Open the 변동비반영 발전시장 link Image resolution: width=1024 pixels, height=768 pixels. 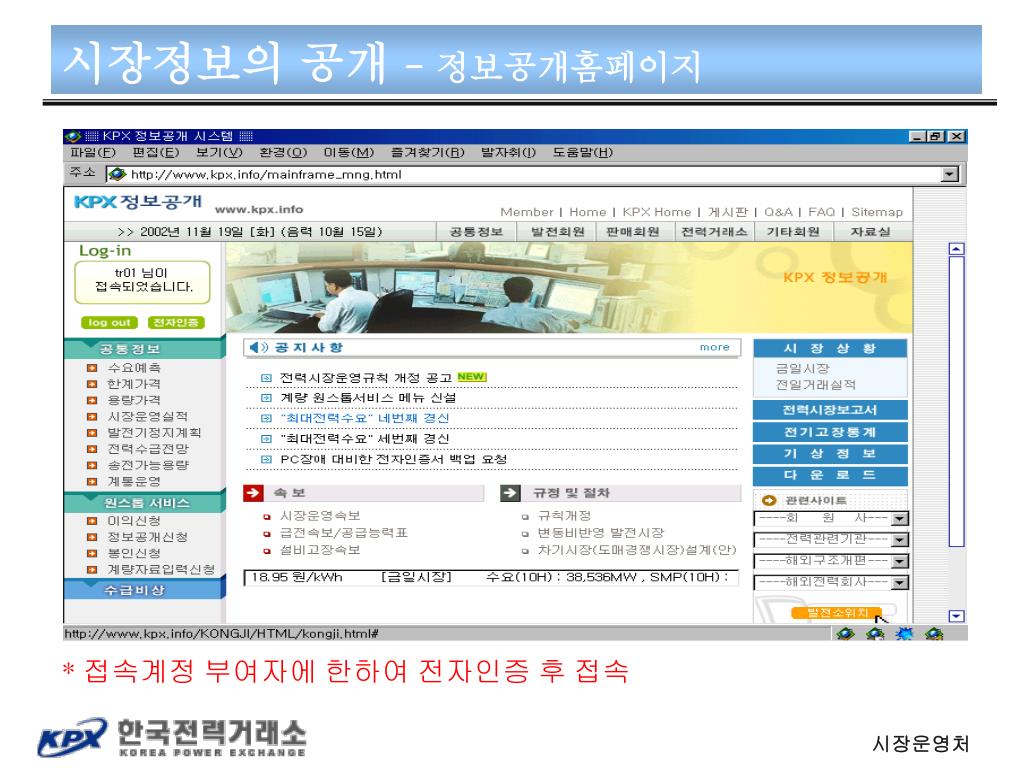(x=601, y=533)
